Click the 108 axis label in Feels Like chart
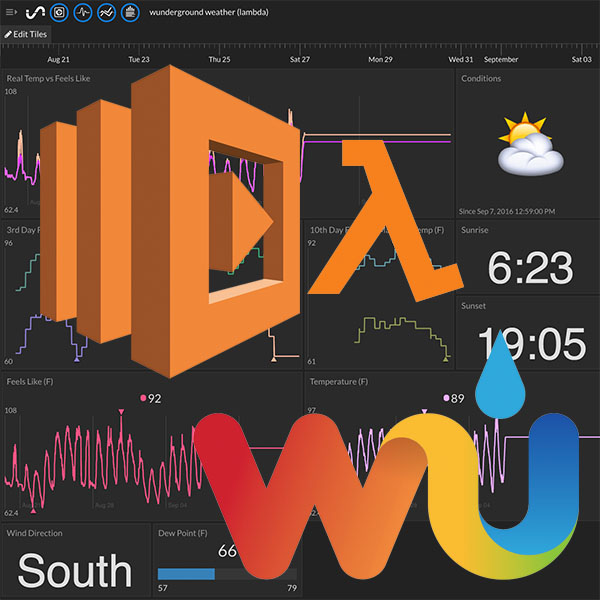The height and width of the screenshot is (600, 600). pos(10,410)
